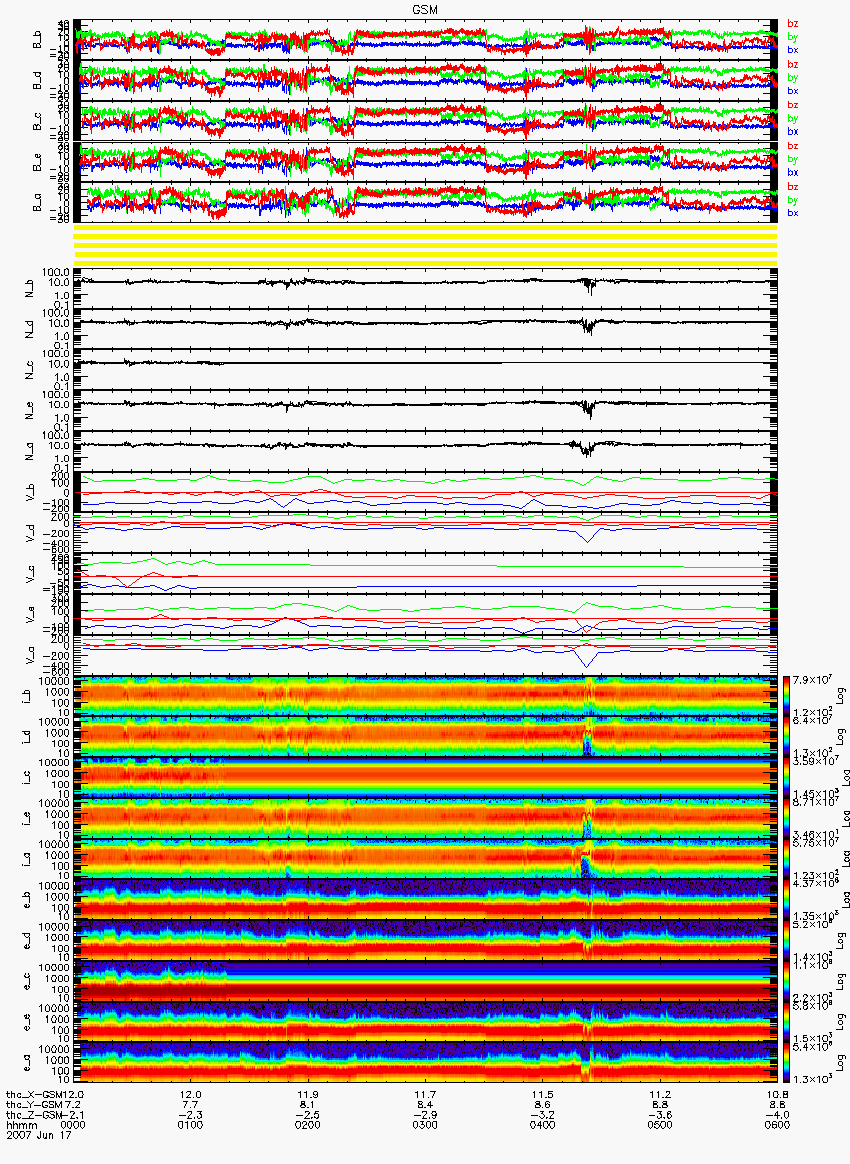850x1164 pixels.
Task: Select the bx legend entry of B_a panel
Action: tap(793, 213)
